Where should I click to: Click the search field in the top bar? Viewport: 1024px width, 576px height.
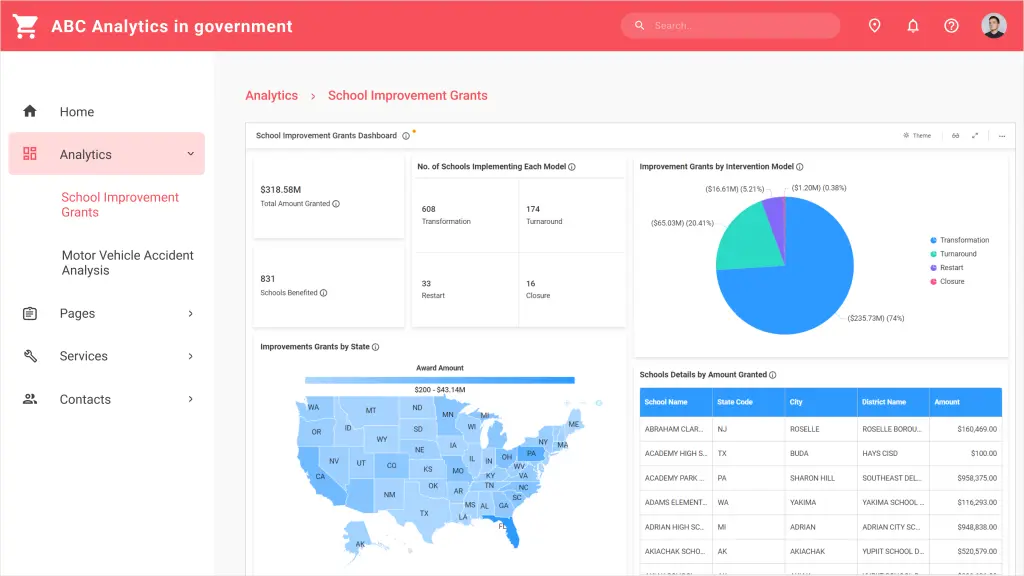[x=730, y=25]
